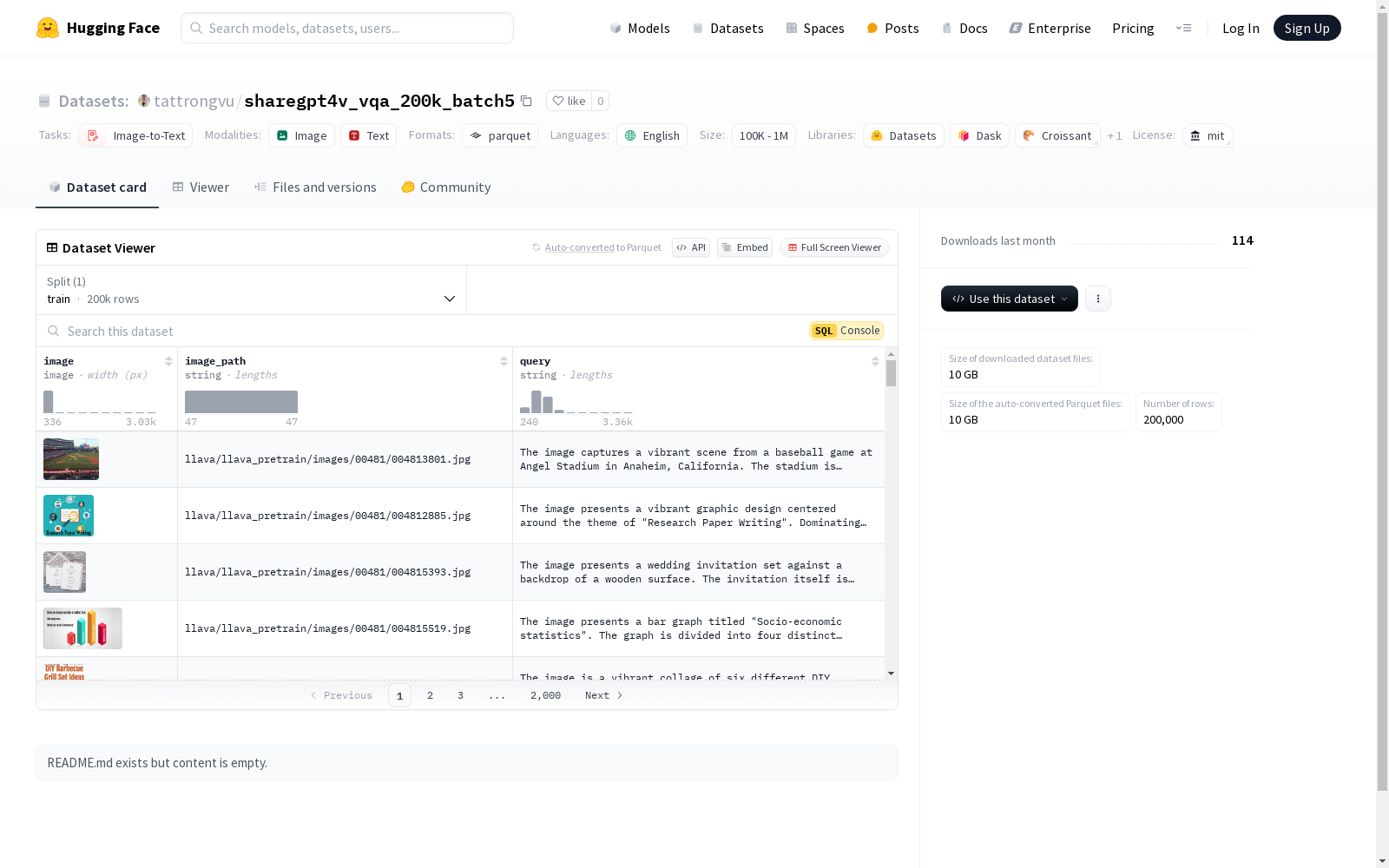
Task: Jump to page 2,000 of the viewer
Action: click(x=545, y=695)
